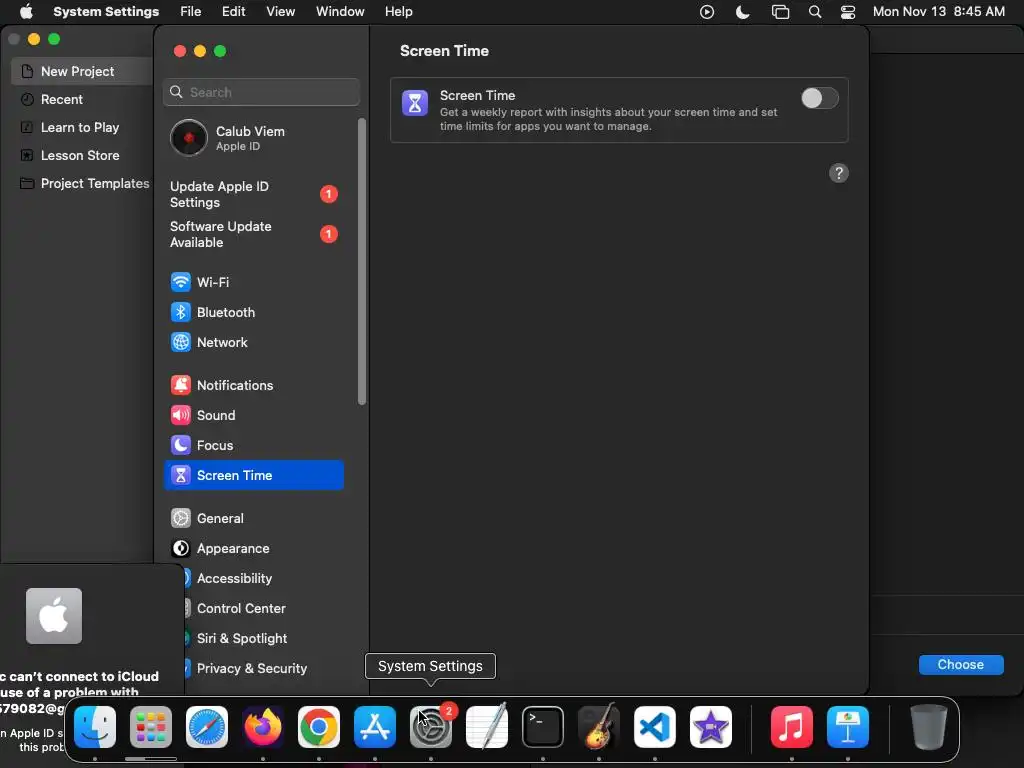Open the Window menu

pyautogui.click(x=340, y=12)
